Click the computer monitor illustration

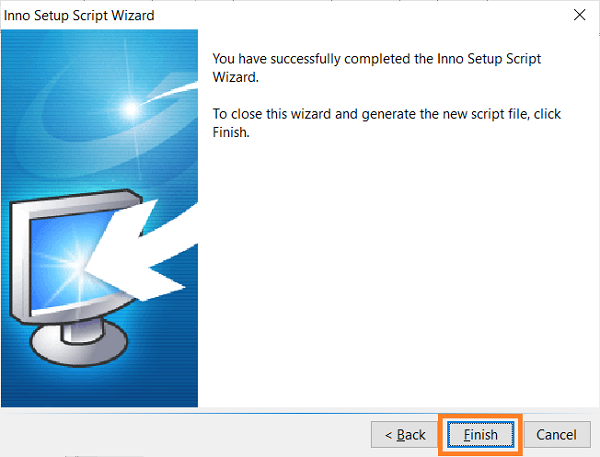(73, 276)
